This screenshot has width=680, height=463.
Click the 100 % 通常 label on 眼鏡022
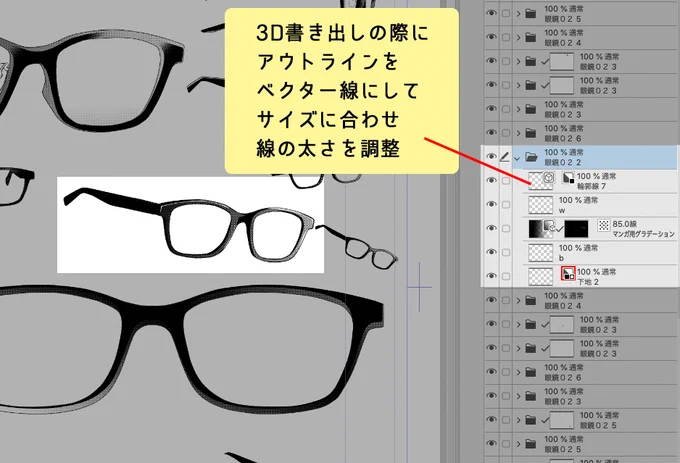tap(564, 152)
